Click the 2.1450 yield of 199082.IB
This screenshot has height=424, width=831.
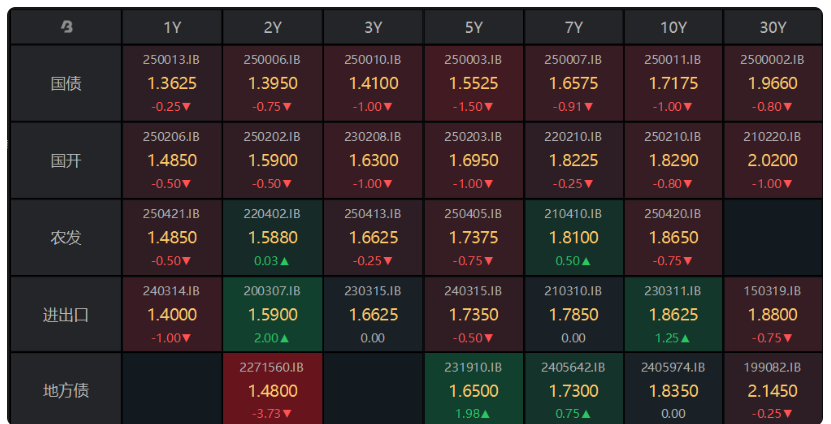[x=774, y=390]
